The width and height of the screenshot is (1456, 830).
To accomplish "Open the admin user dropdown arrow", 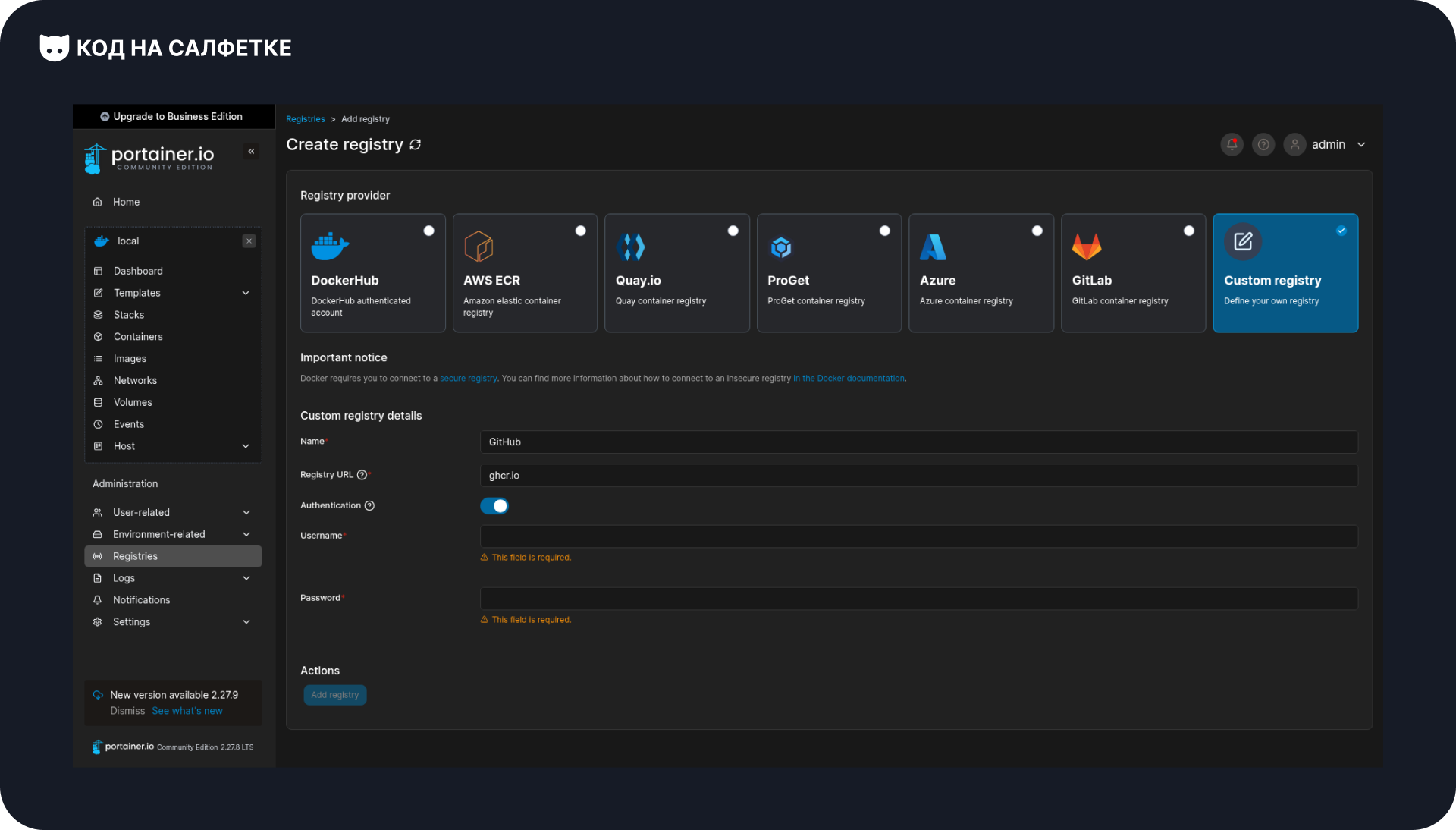I will [x=1361, y=145].
